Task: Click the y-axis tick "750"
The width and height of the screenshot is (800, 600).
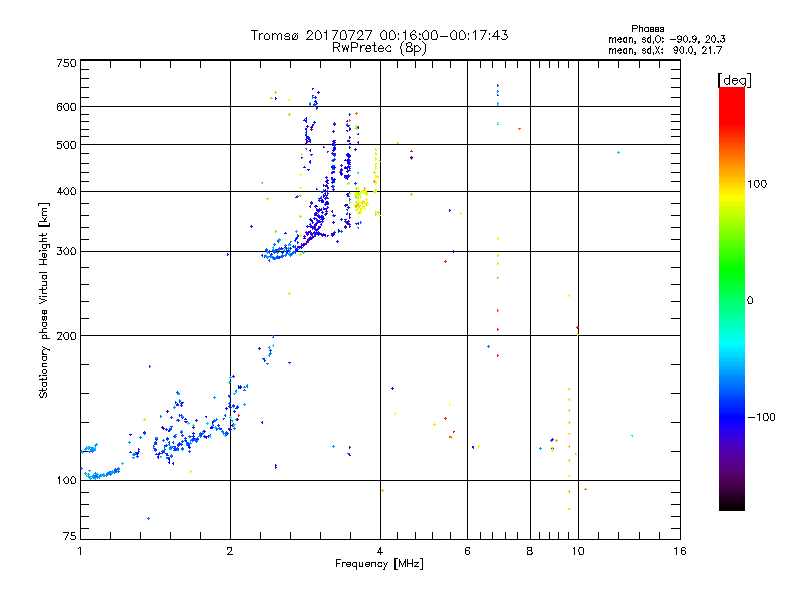Action: click(x=66, y=63)
